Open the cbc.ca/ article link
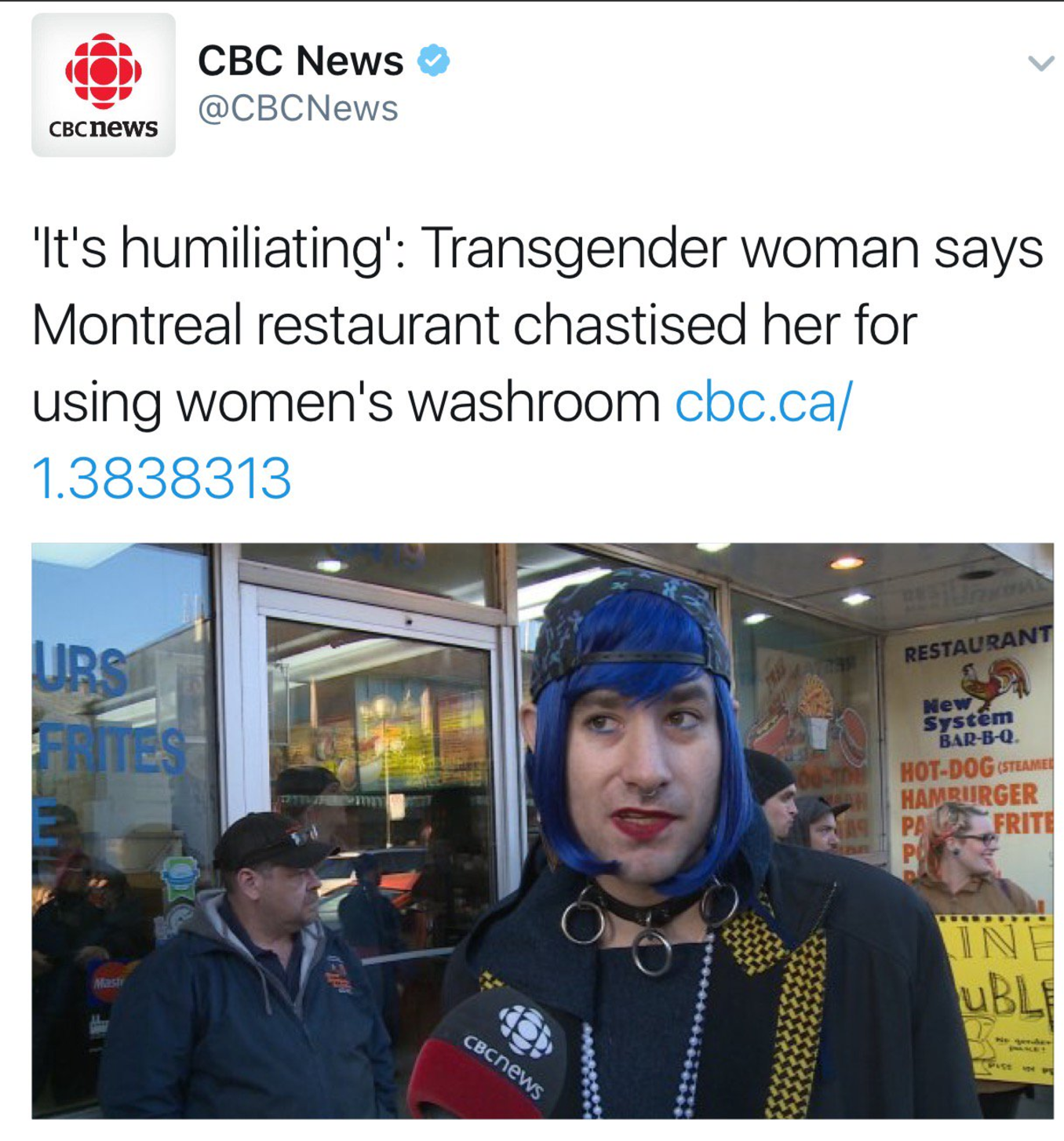 (763, 403)
